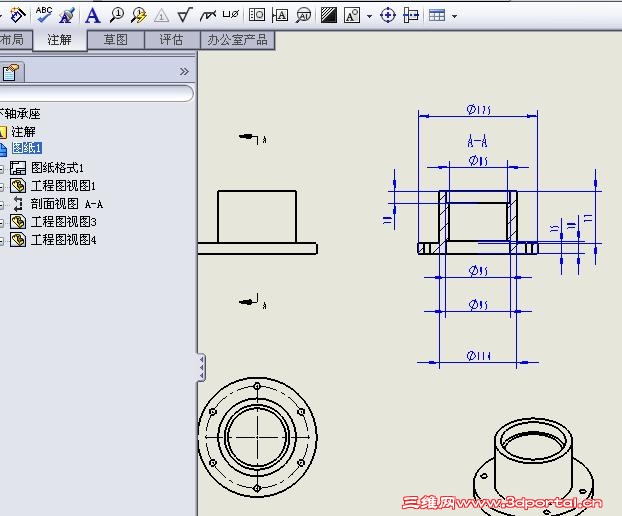Open the Blocks dropdown arrow

(x=369, y=16)
